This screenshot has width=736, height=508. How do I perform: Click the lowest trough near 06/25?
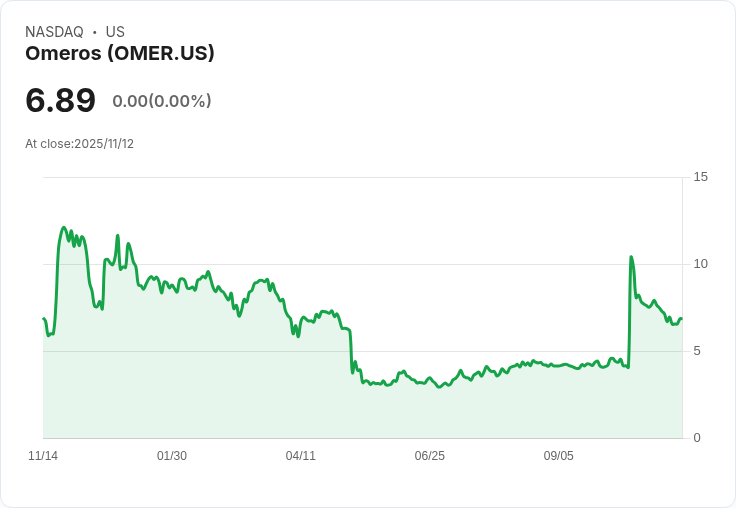[x=440, y=387]
